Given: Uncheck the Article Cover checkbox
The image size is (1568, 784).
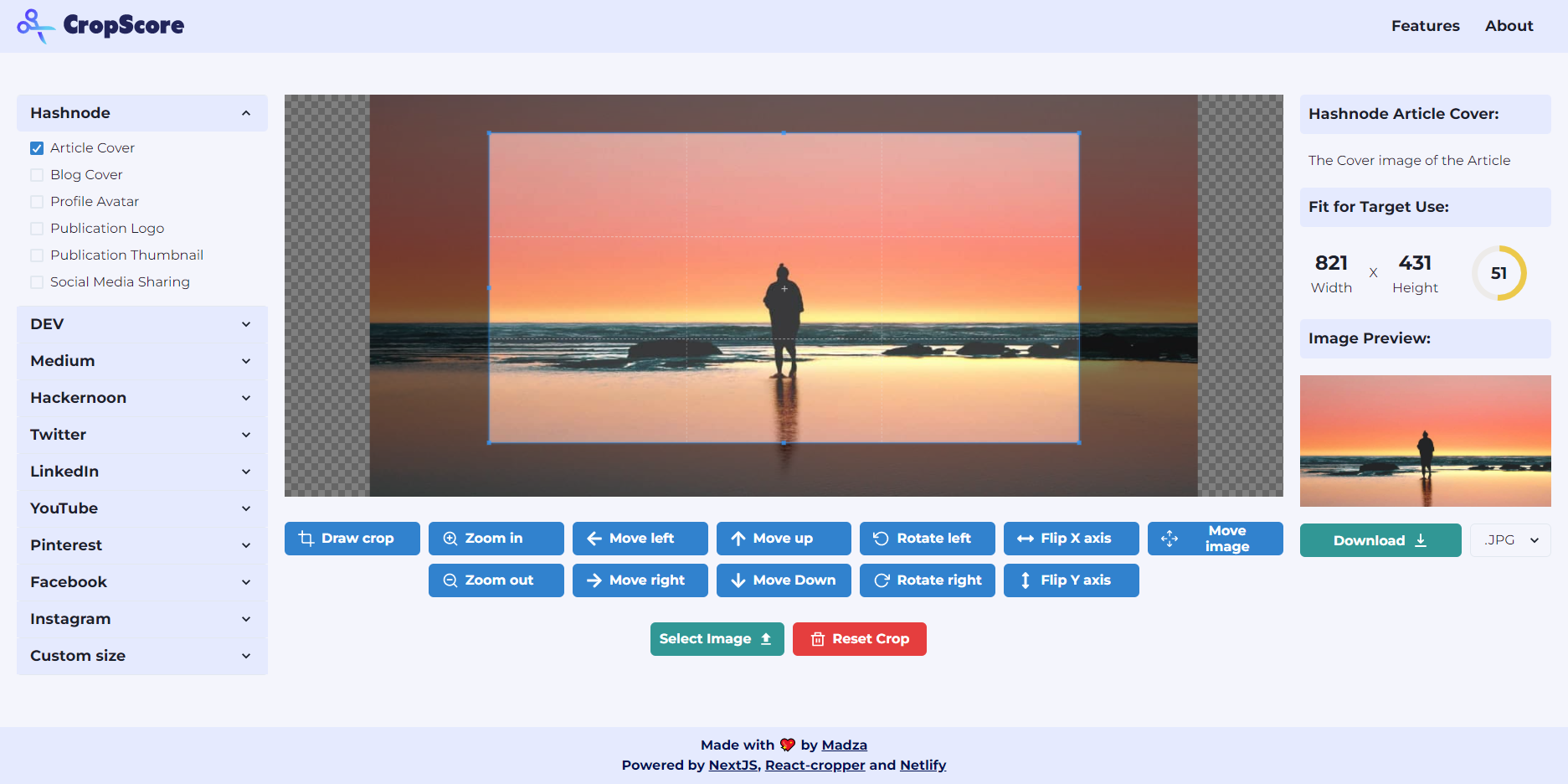Looking at the screenshot, I should (x=37, y=148).
